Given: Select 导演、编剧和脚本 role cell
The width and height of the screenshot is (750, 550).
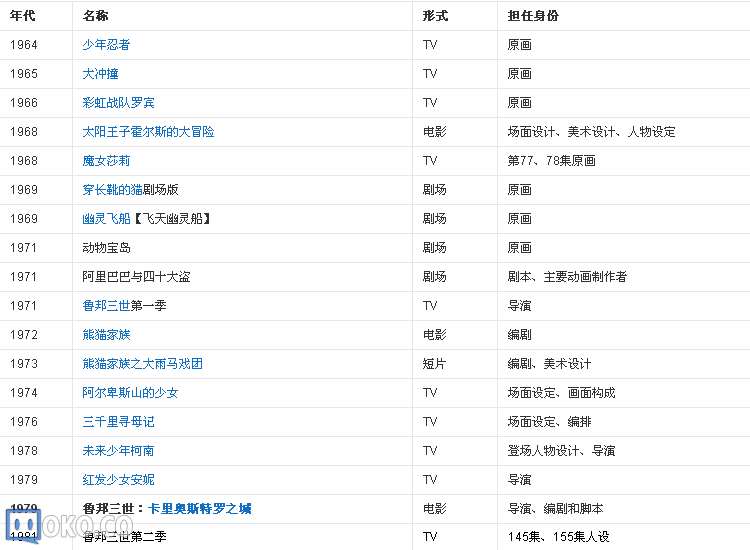Looking at the screenshot, I should coord(555,509).
